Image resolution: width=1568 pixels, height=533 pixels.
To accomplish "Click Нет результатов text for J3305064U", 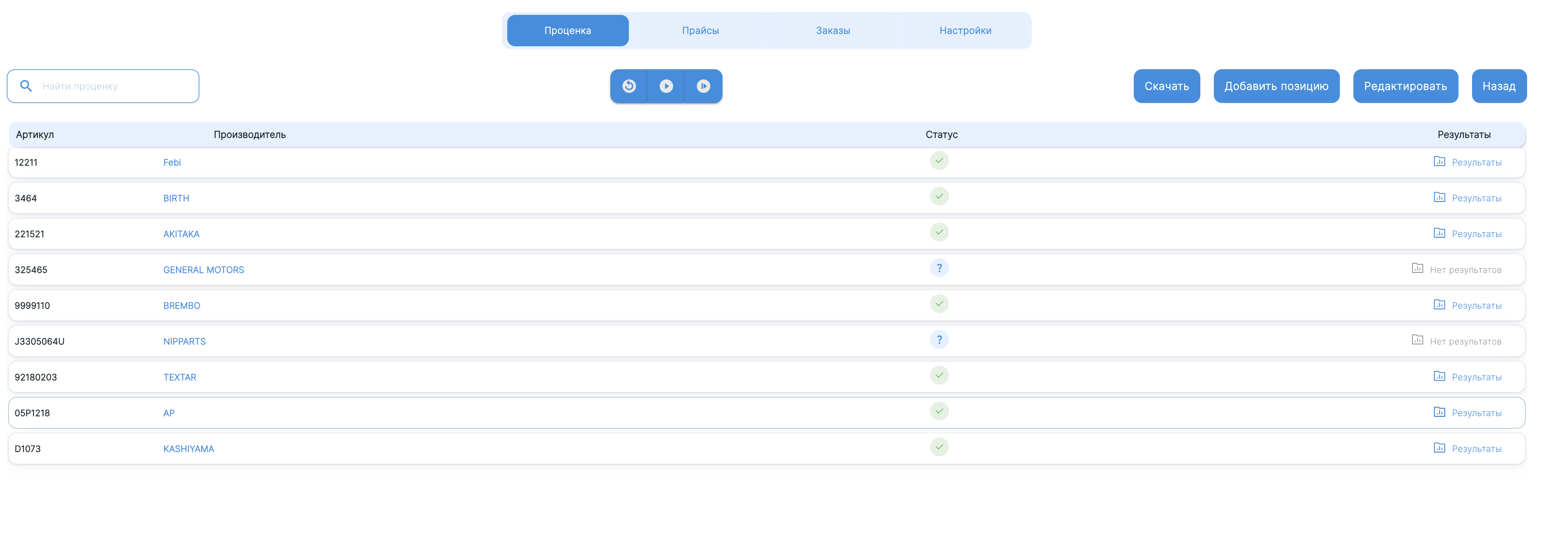I will coord(1465,341).
